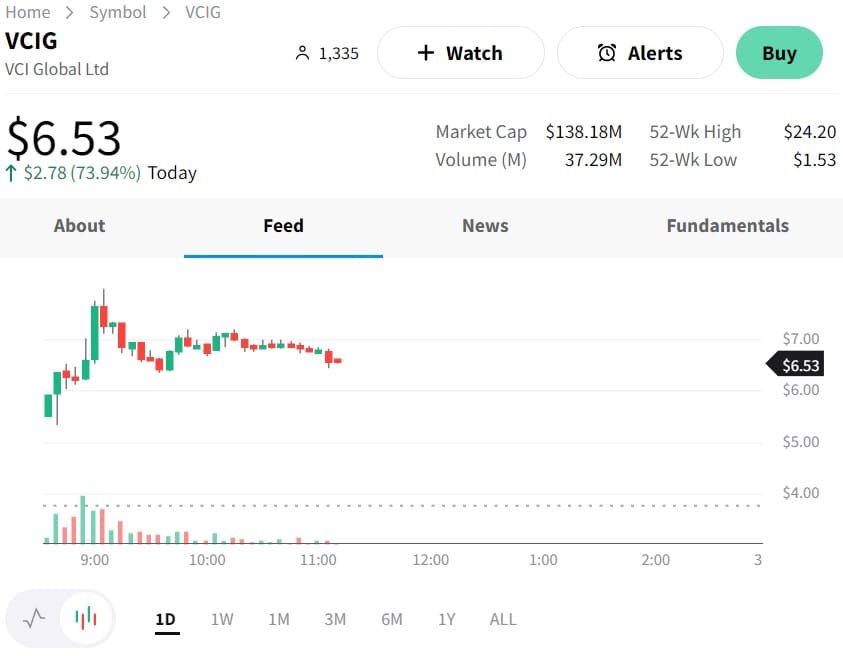The width and height of the screenshot is (843, 656).
Task: Click breadcrumb chevron after Symbol
Action: click(166, 13)
